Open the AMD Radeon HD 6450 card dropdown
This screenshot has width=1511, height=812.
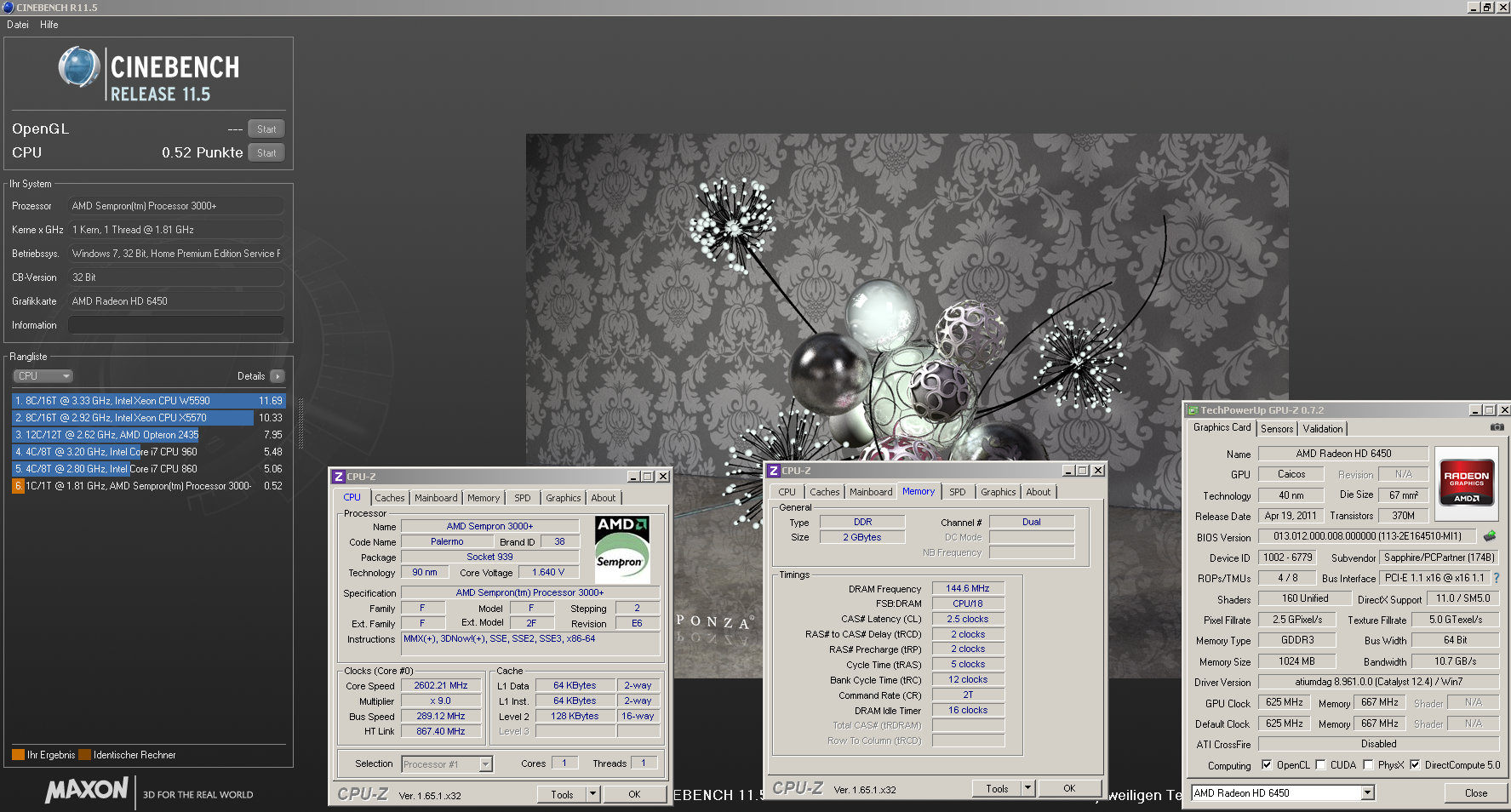click(x=1367, y=793)
